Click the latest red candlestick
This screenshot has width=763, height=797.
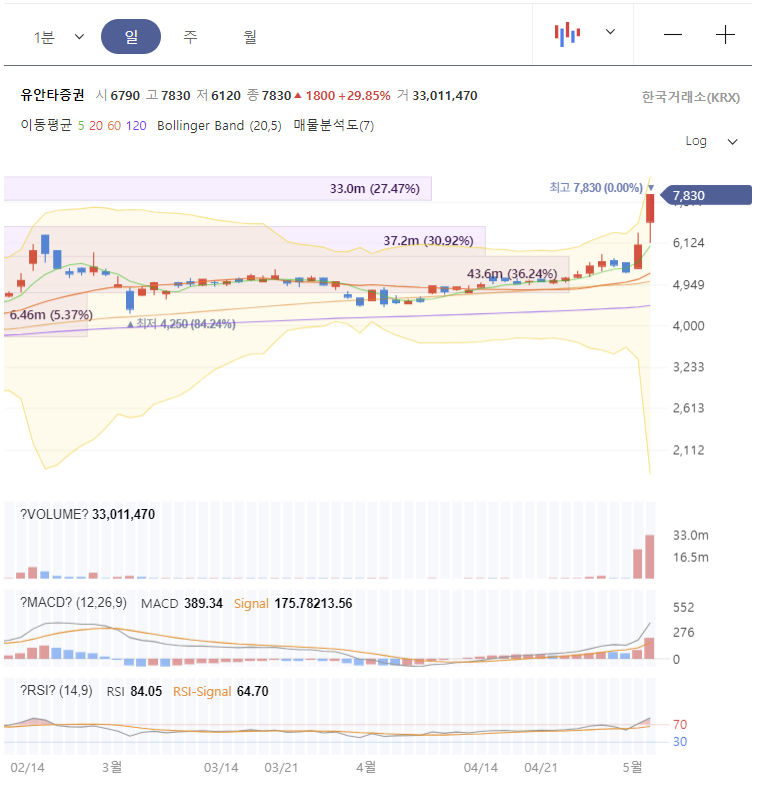tap(650, 208)
